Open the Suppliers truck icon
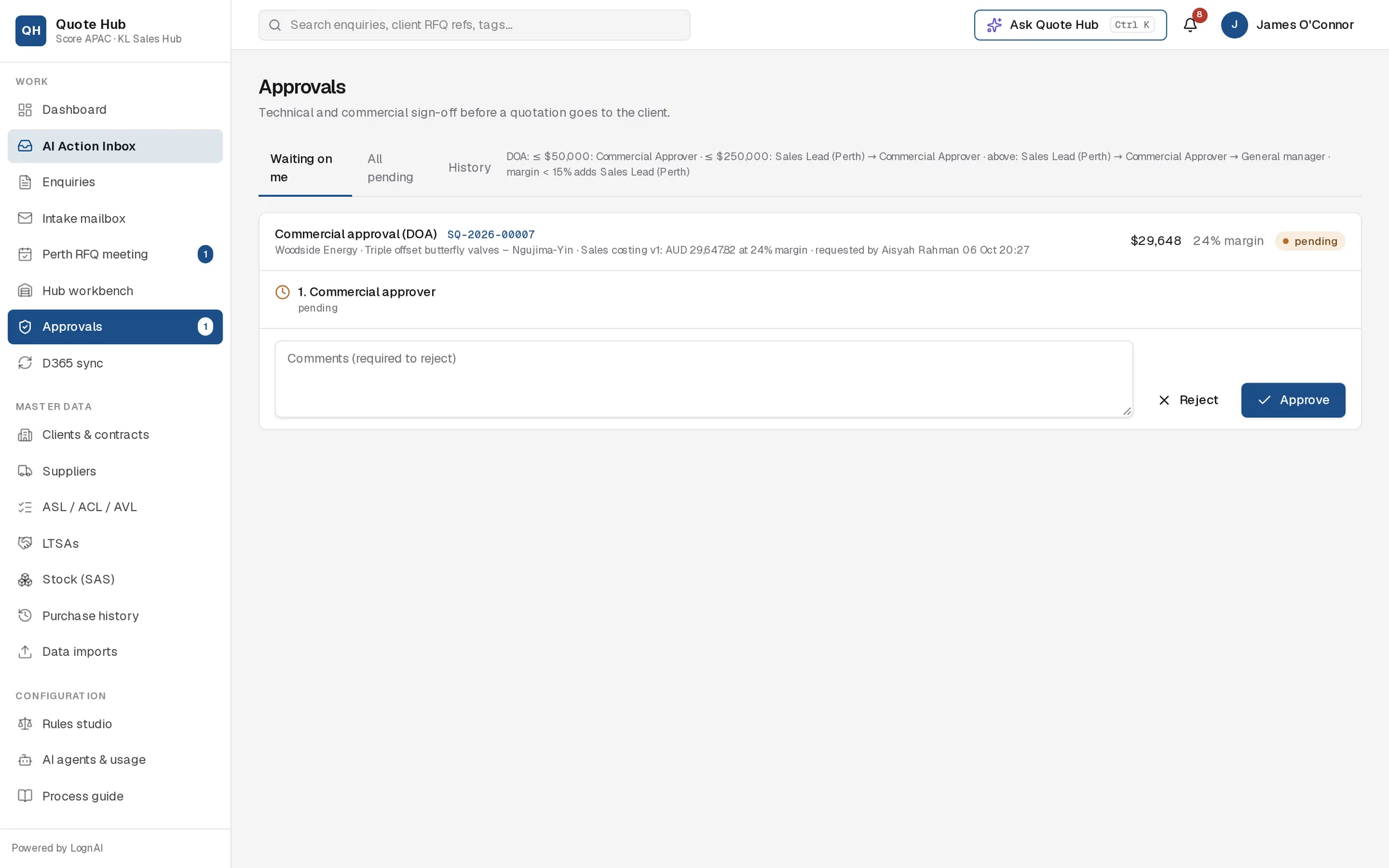The image size is (1389, 868). [x=25, y=471]
